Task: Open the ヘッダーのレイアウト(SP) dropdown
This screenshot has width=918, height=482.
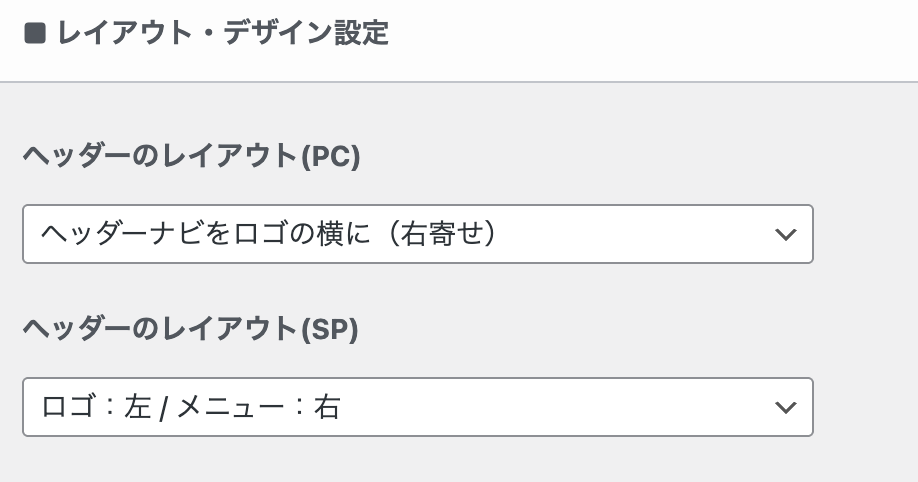Action: coord(417,407)
